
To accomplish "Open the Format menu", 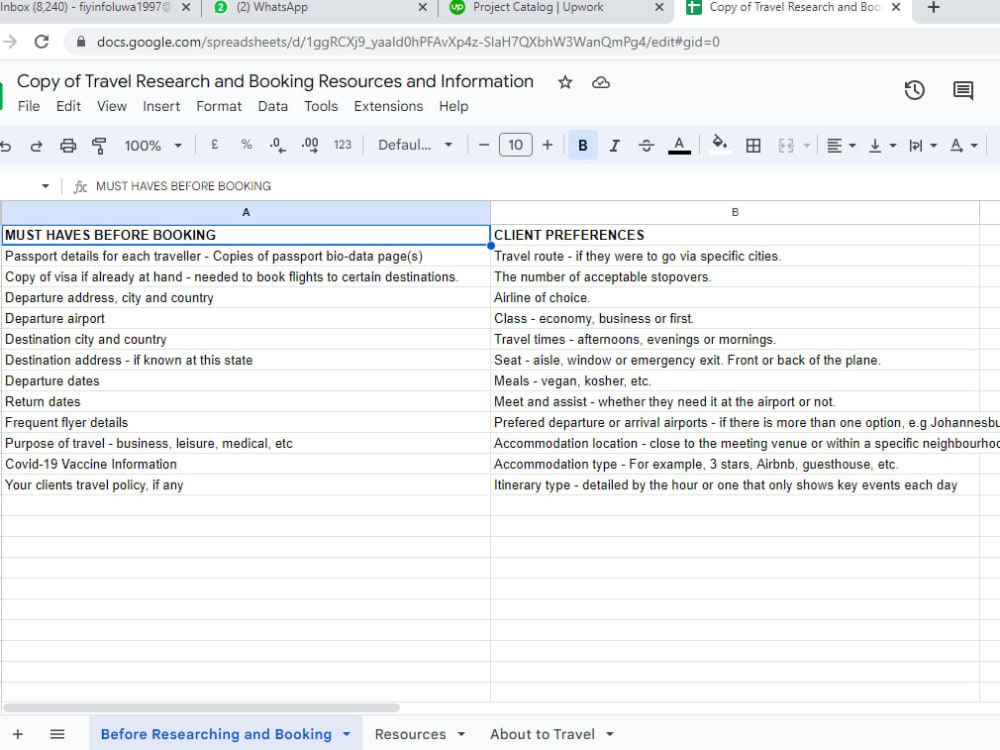I will click(x=219, y=106).
